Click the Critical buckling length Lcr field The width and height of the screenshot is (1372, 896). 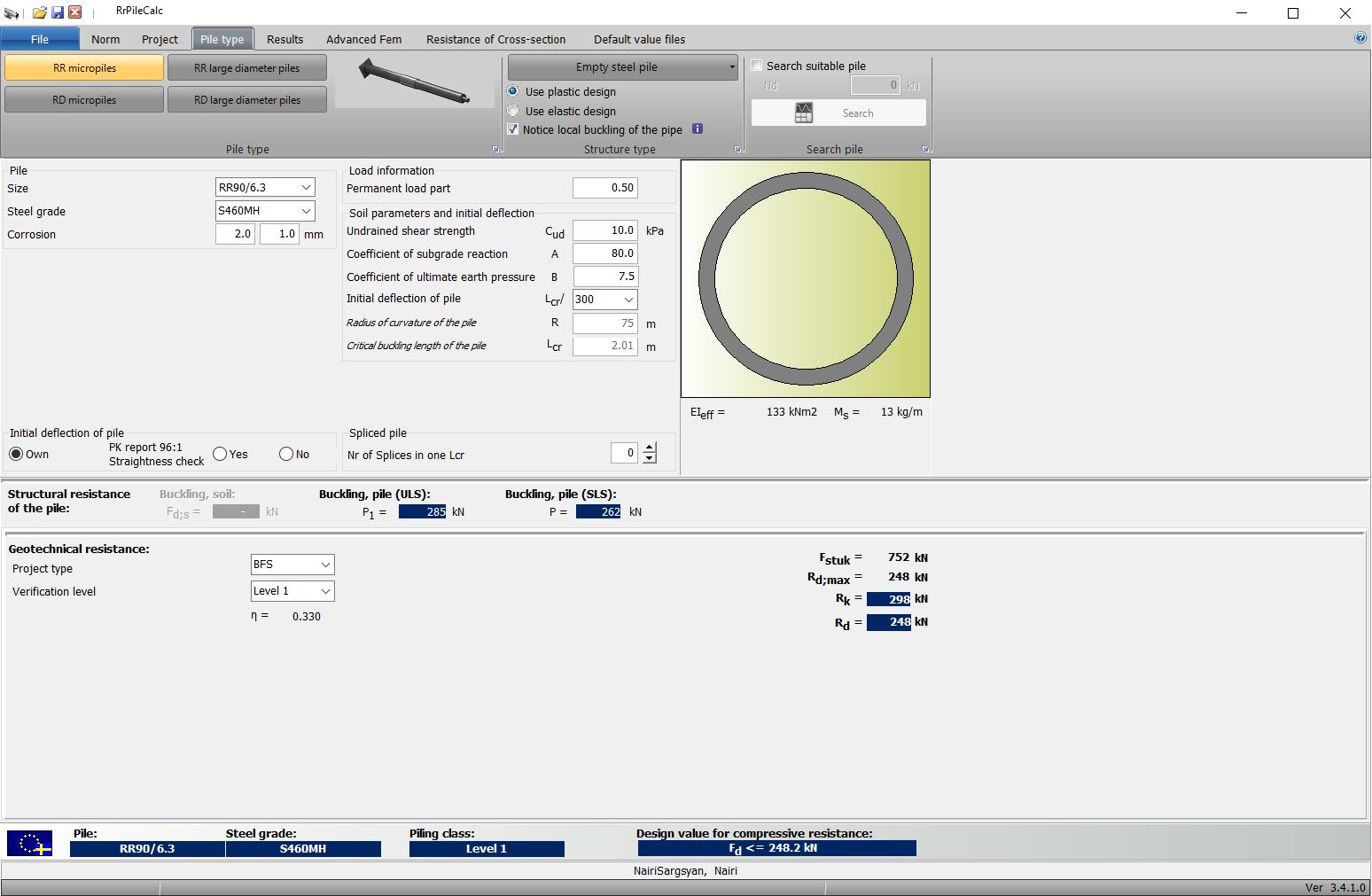(605, 347)
